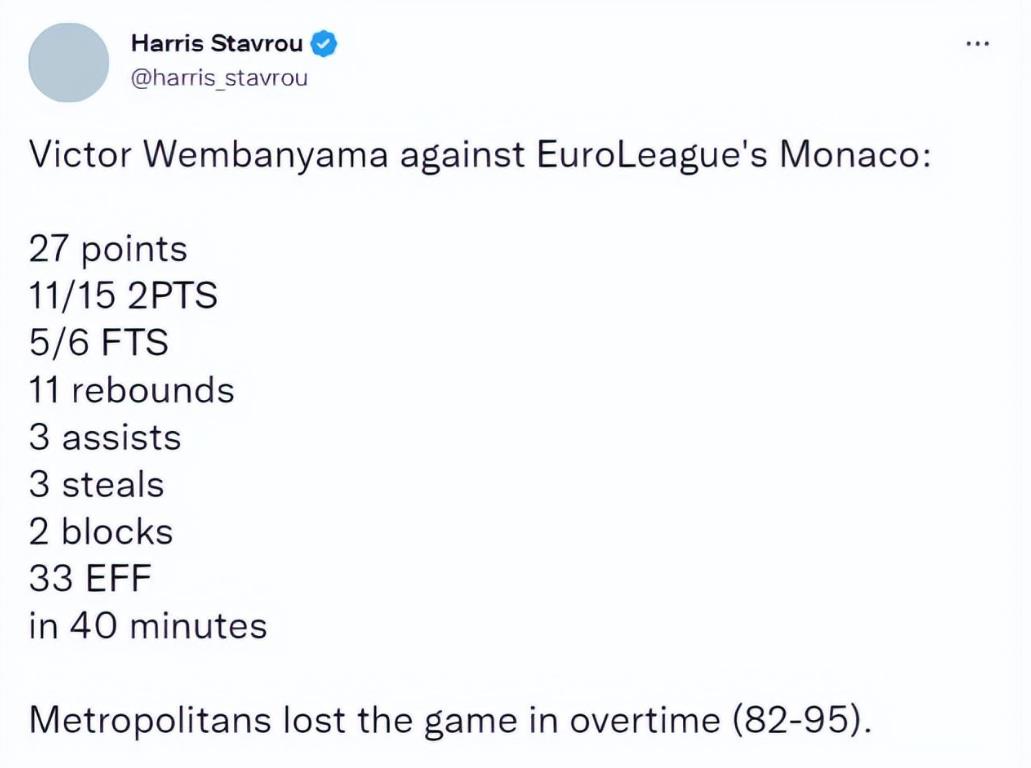Select the in 40 minutes line
1031x768 pixels.
tap(148, 625)
